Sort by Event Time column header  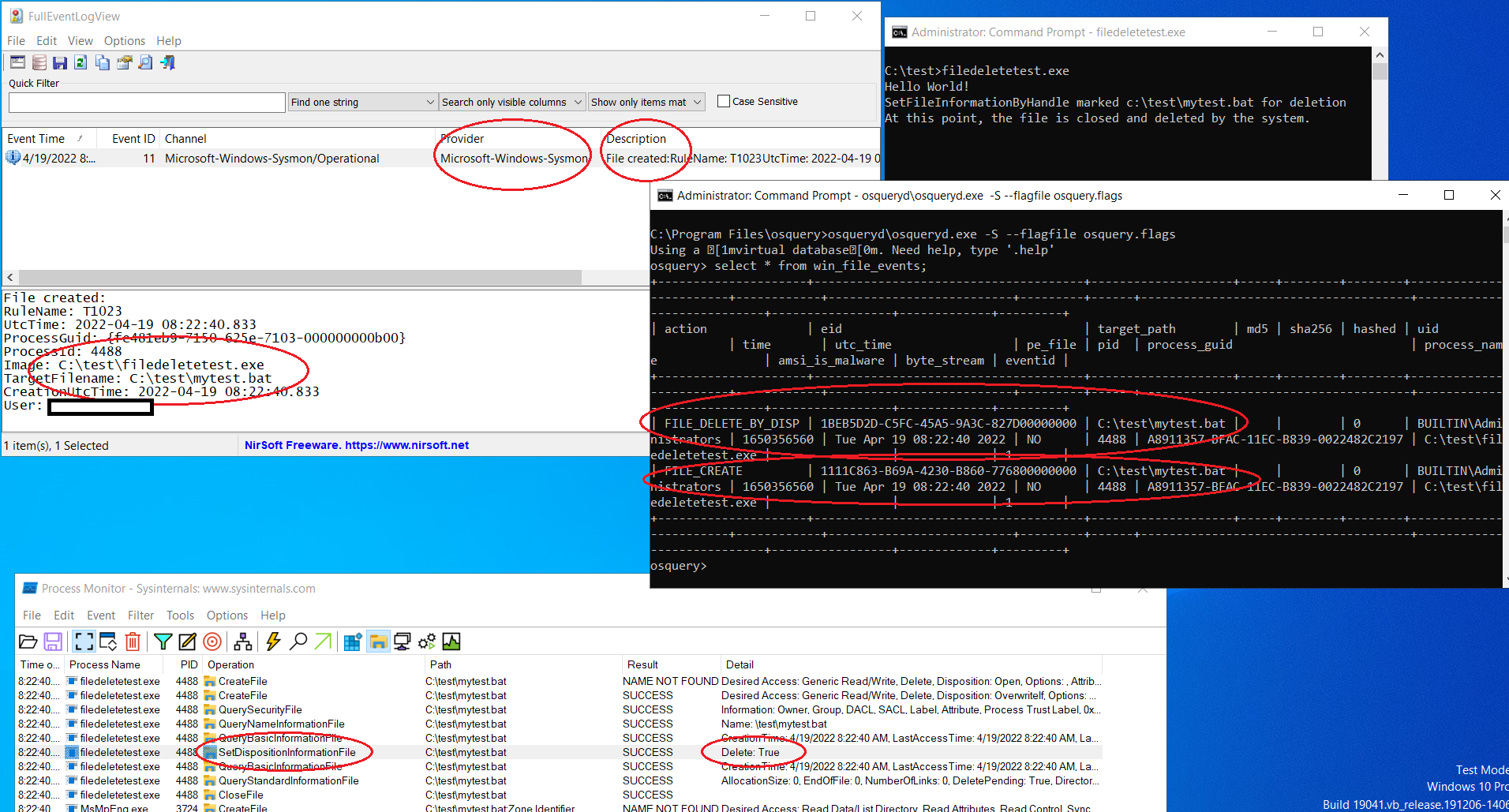pyautogui.click(x=49, y=139)
